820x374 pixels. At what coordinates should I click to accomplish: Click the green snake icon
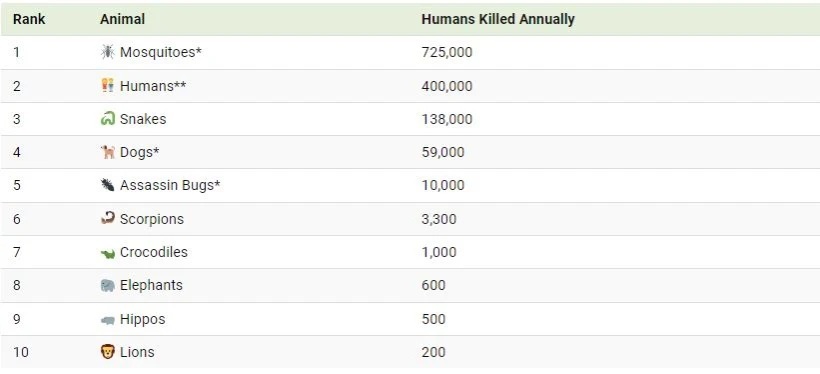pos(108,119)
